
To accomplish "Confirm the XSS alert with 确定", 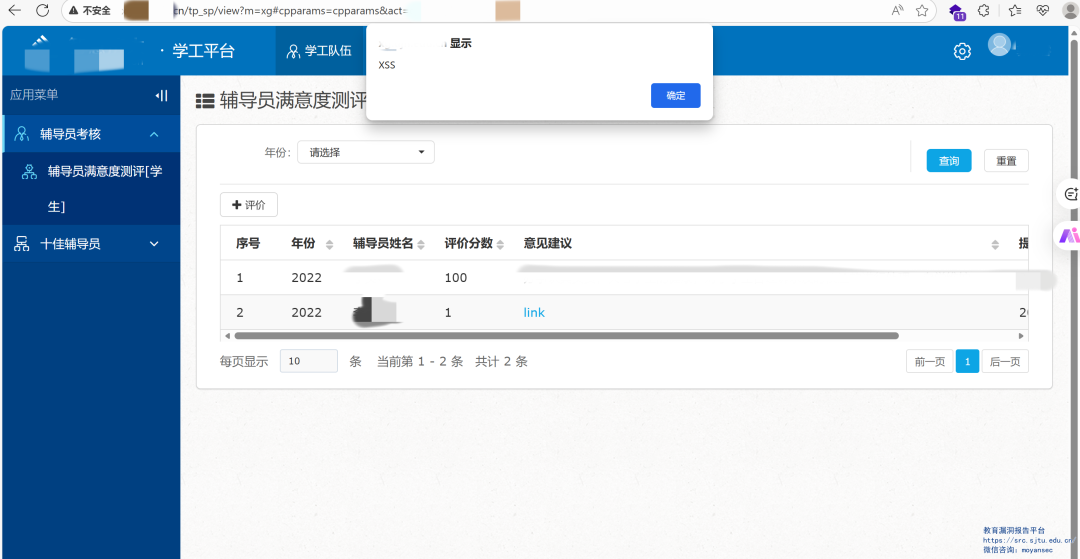I will point(676,96).
